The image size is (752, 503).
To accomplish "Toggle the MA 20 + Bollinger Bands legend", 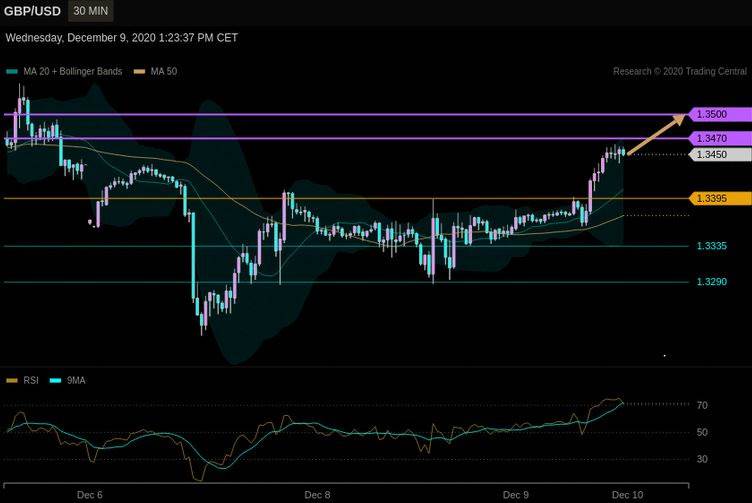I will pyautogui.click(x=65, y=71).
